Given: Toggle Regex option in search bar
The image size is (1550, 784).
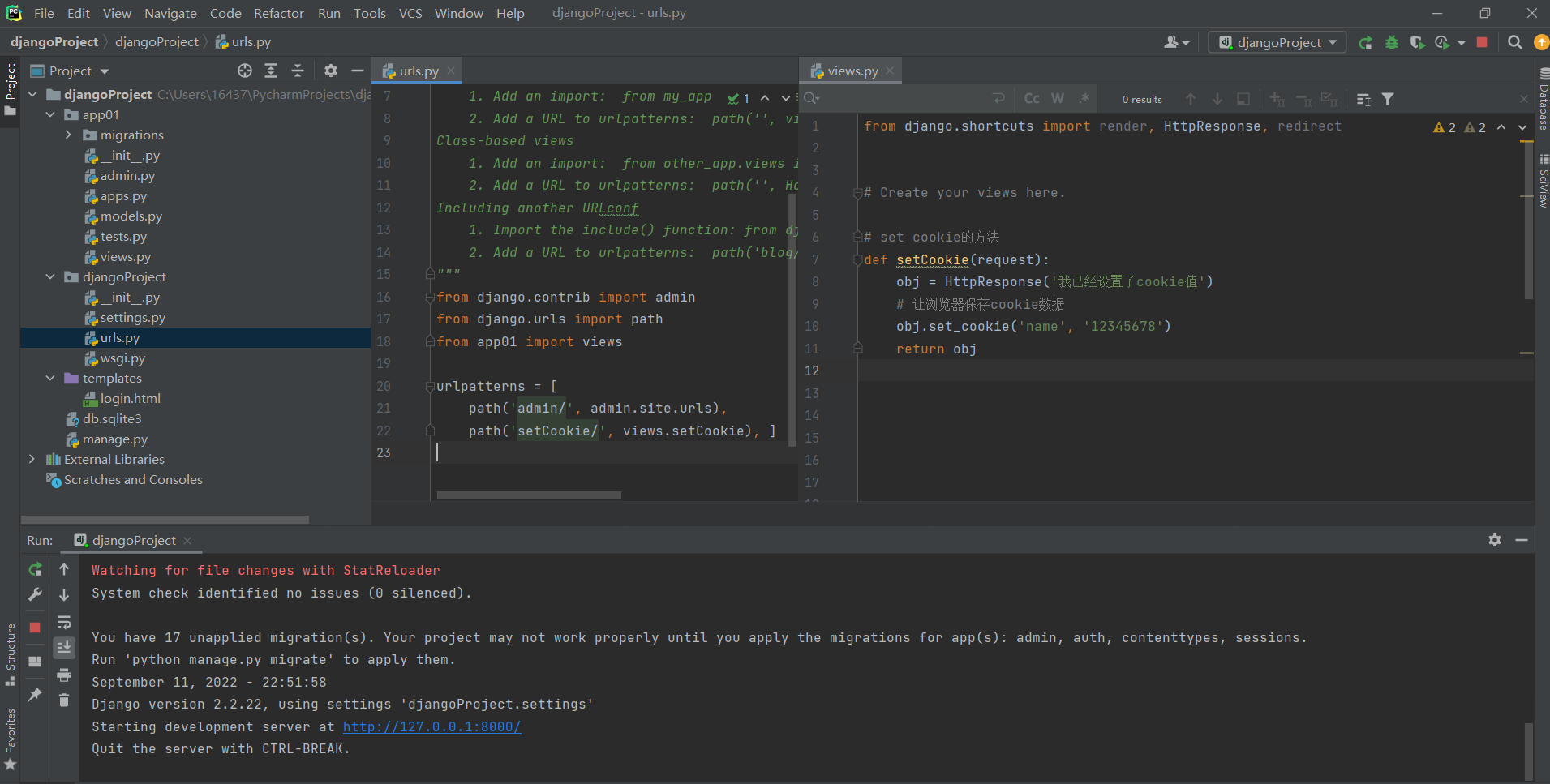Looking at the screenshot, I should pyautogui.click(x=1084, y=98).
